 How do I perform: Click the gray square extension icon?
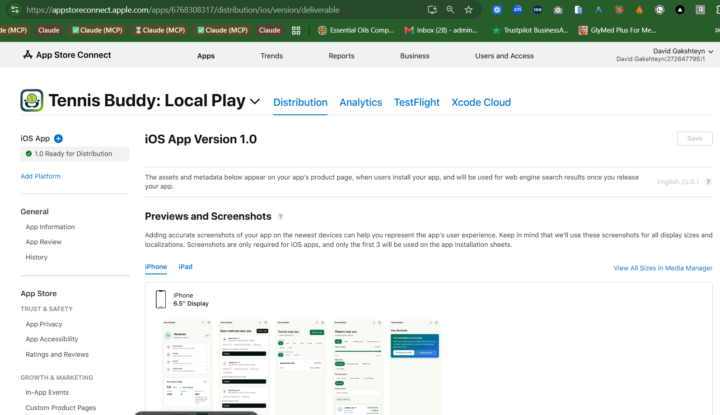(x=700, y=10)
